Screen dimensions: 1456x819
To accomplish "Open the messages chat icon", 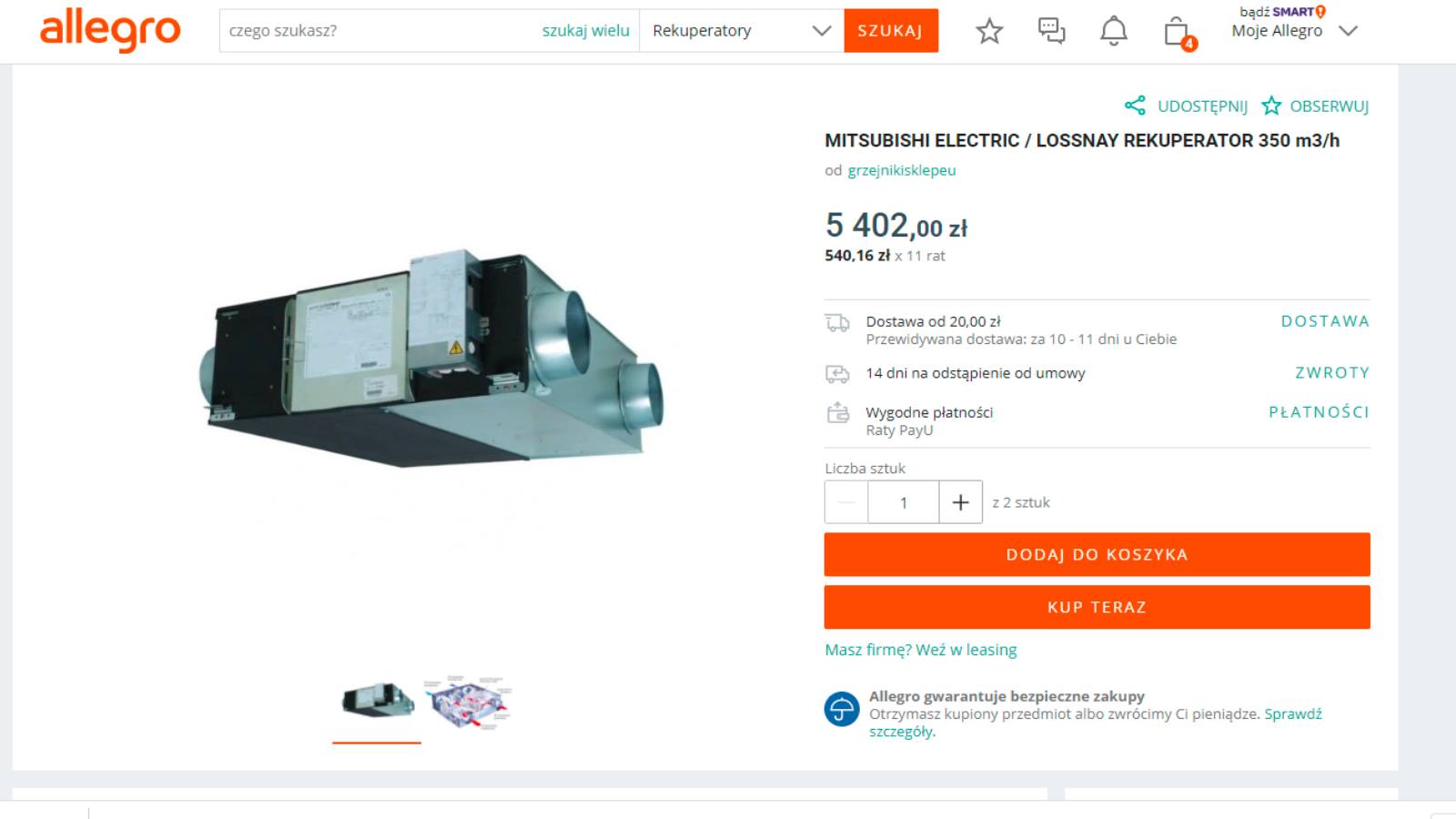I will click(1051, 31).
